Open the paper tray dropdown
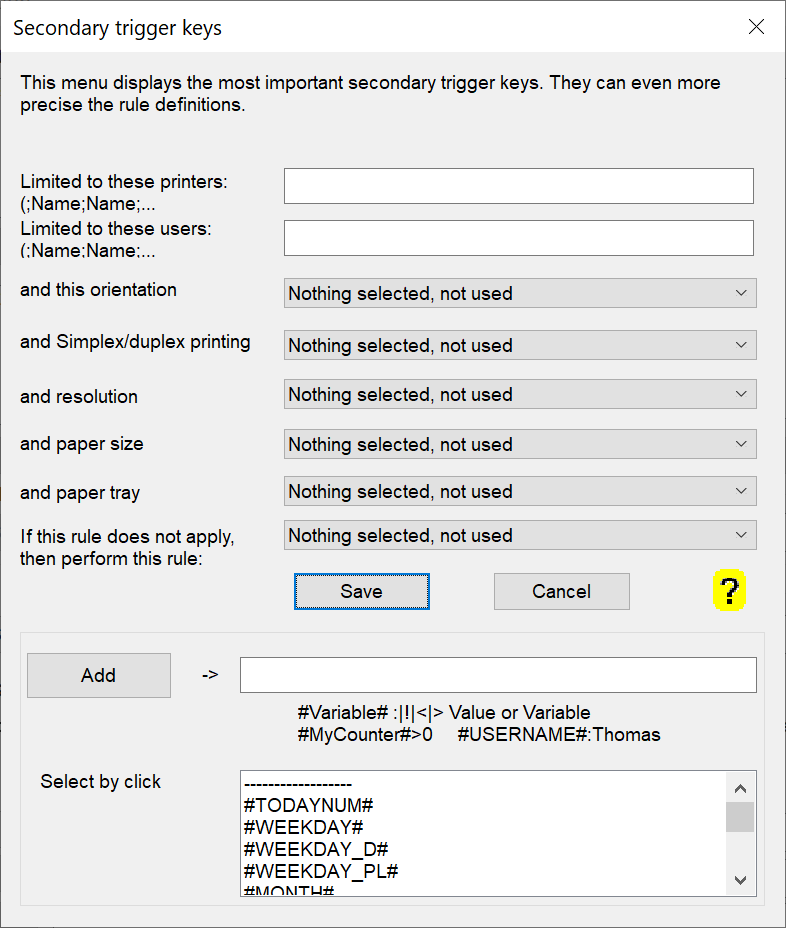The image size is (786, 928). 520,491
